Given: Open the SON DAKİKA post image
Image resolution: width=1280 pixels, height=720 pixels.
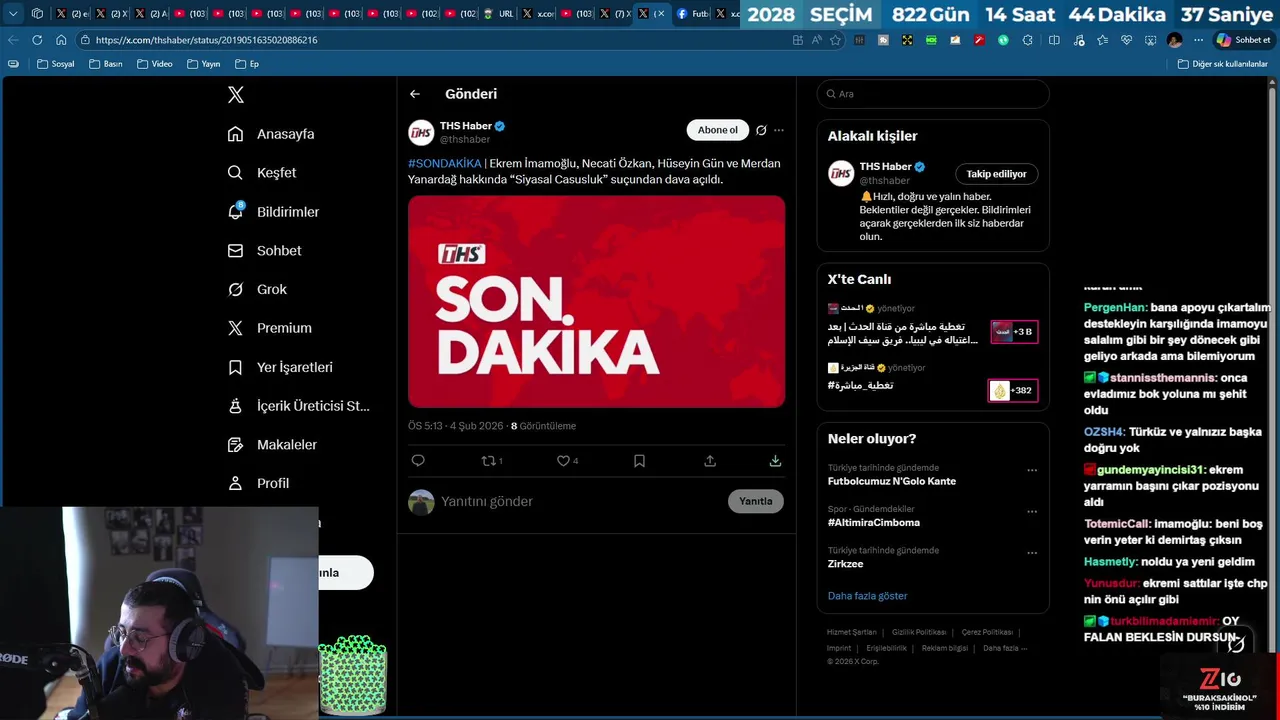Looking at the screenshot, I should [x=596, y=301].
